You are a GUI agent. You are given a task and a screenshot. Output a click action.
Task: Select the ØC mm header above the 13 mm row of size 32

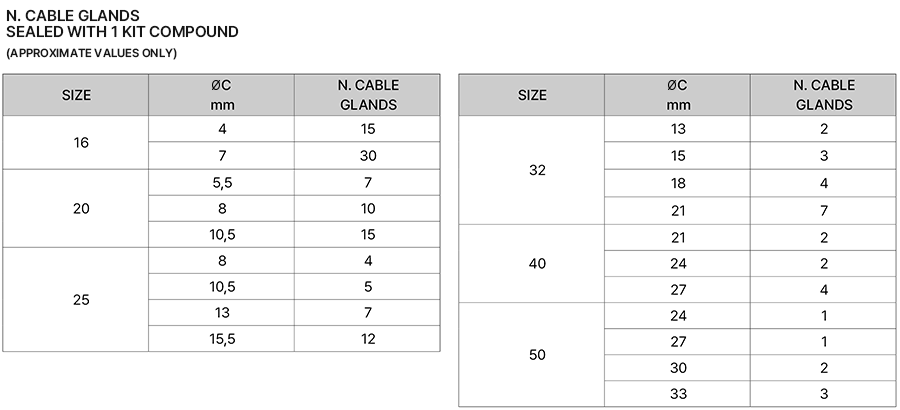pos(678,95)
